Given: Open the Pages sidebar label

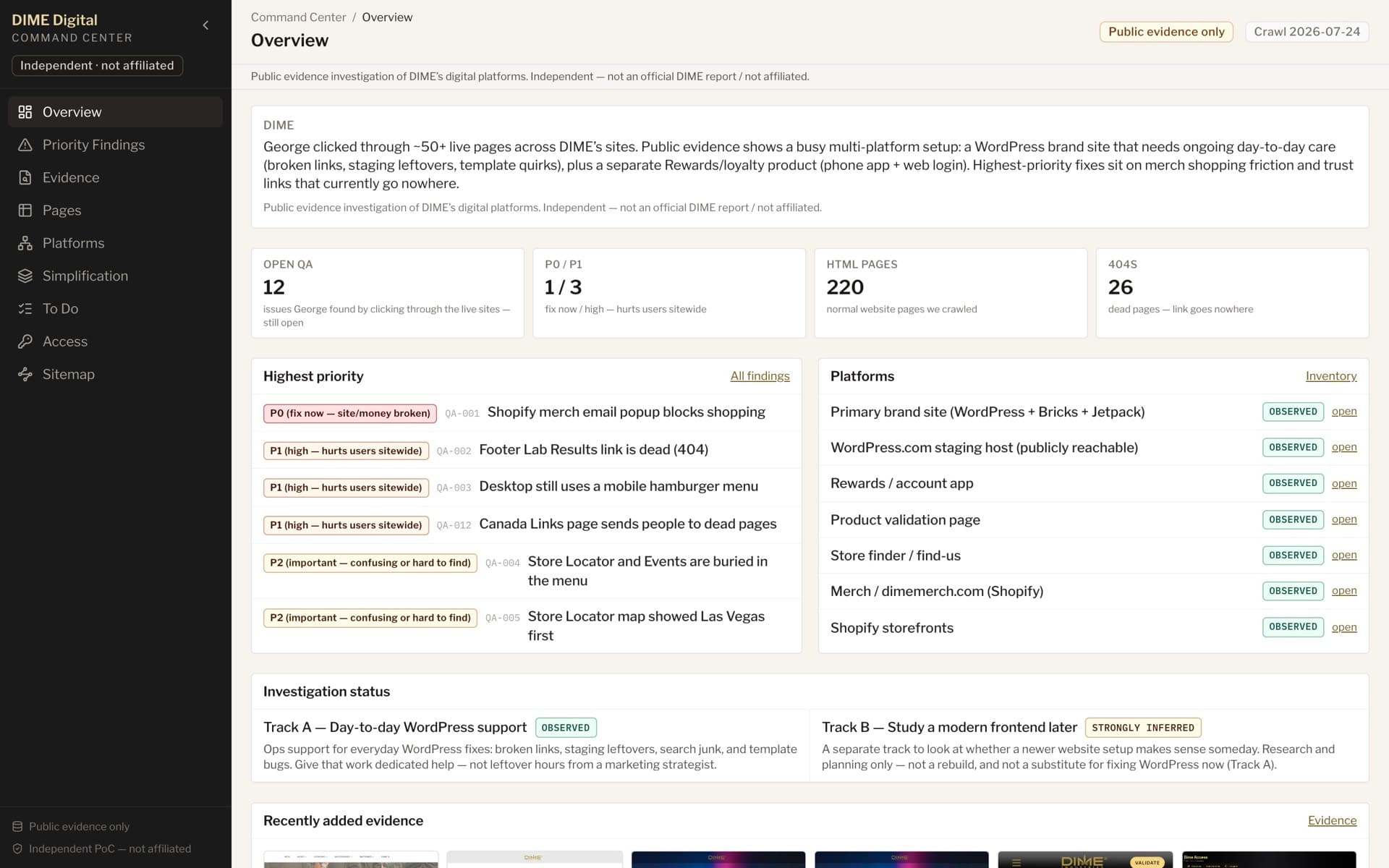Looking at the screenshot, I should click(x=61, y=210).
